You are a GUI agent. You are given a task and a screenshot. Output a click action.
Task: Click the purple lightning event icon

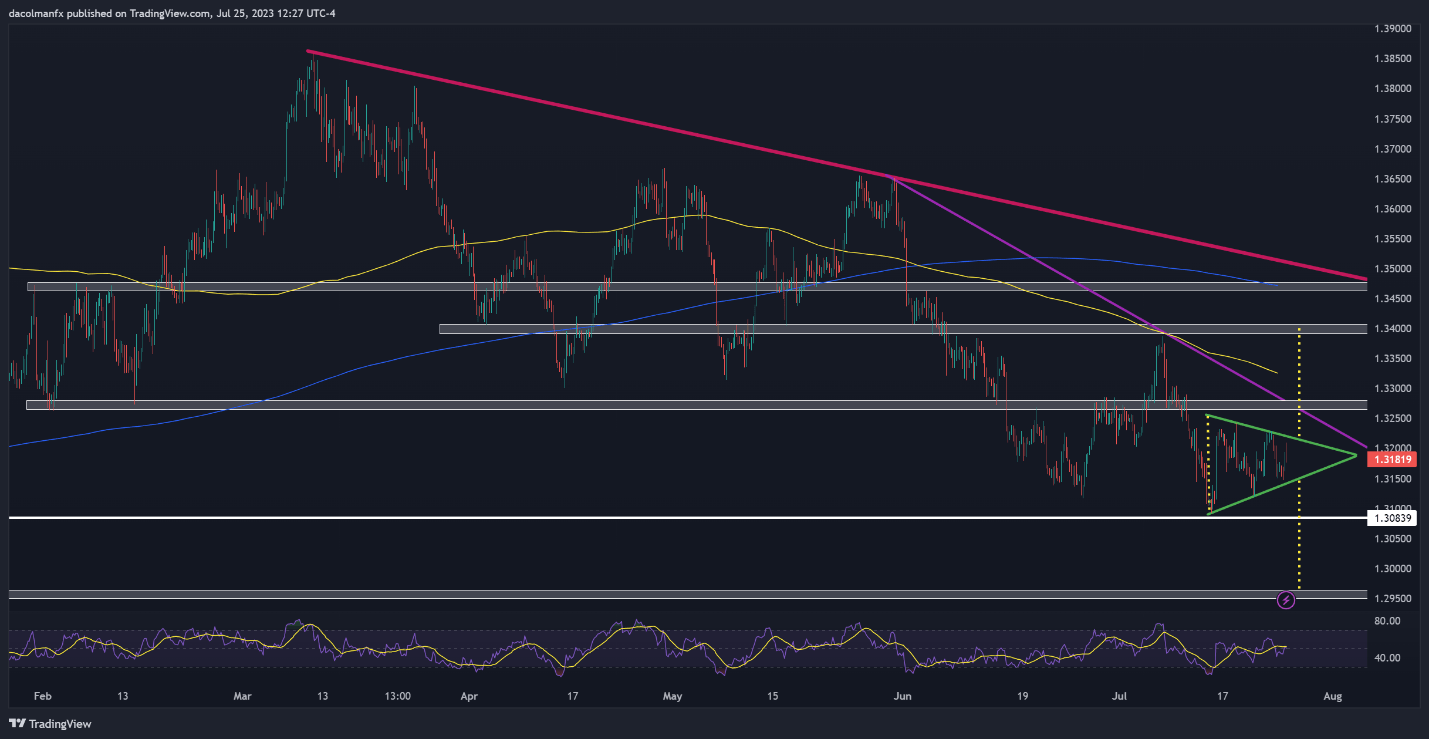click(1287, 601)
